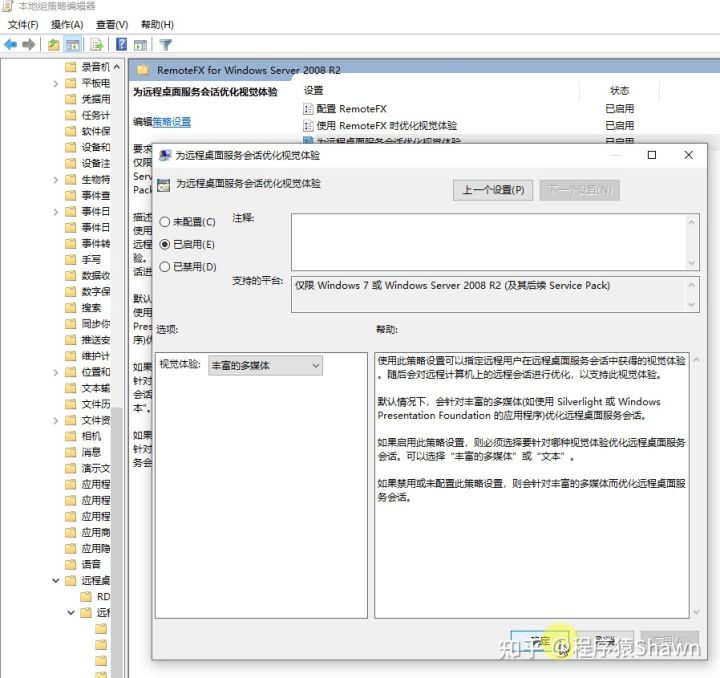
Task: Open the 帮助(H) menu
Action: (158, 25)
